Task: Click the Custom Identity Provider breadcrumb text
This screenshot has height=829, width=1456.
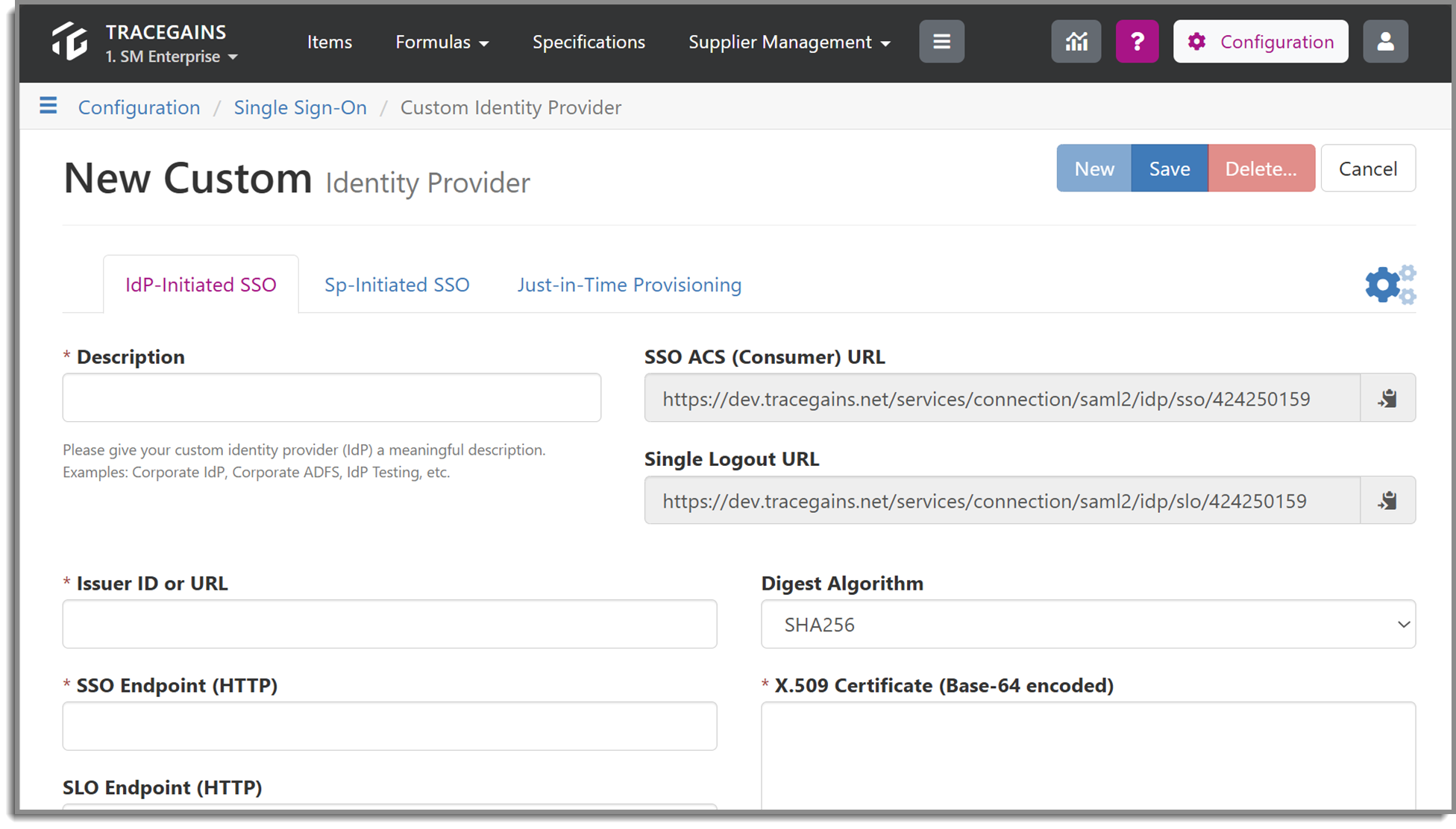Action: pos(511,107)
